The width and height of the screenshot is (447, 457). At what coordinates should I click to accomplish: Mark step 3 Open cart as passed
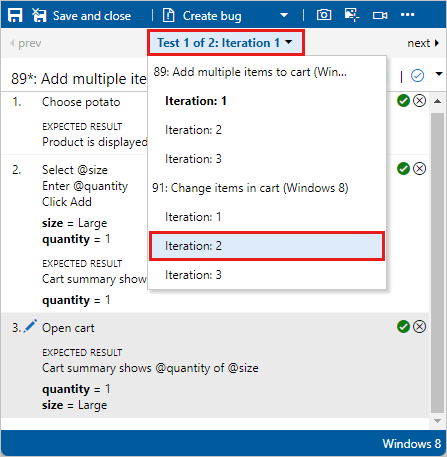point(403,327)
